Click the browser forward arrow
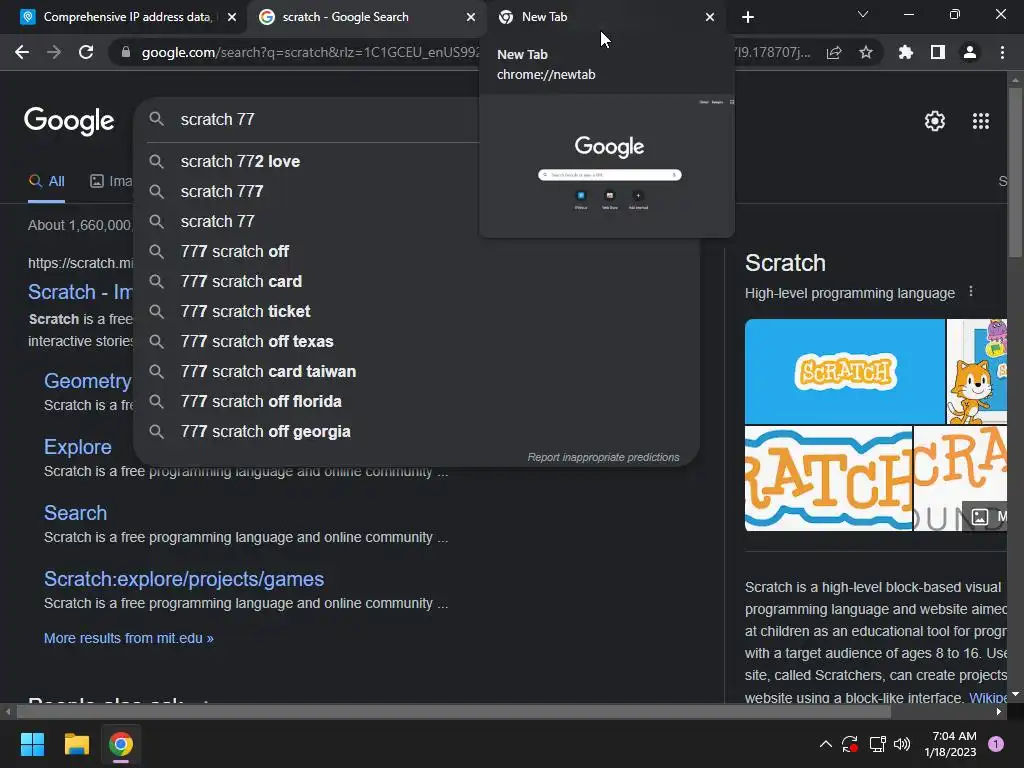 coord(54,52)
